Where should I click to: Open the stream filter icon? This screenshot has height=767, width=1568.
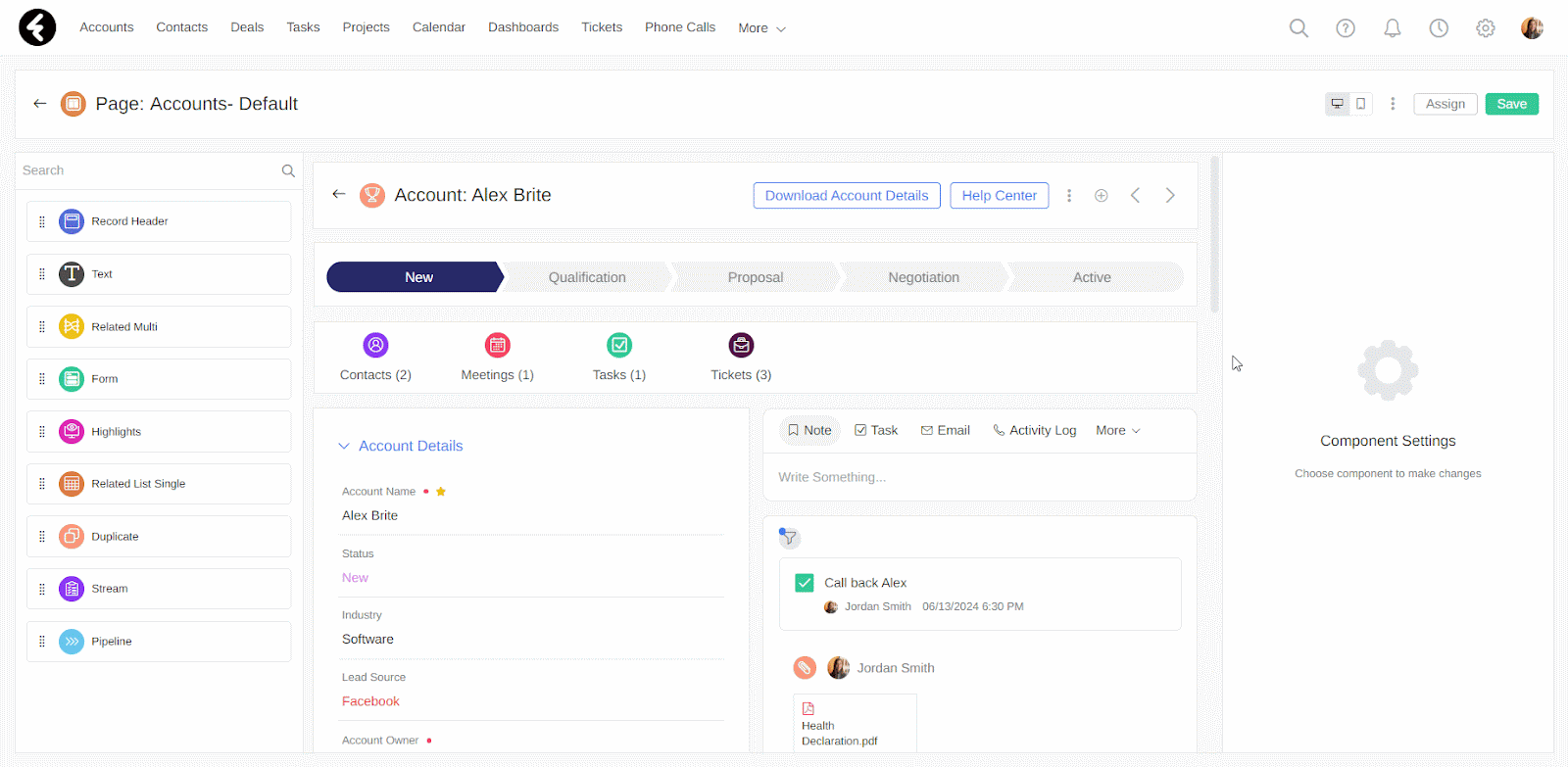pyautogui.click(x=789, y=538)
